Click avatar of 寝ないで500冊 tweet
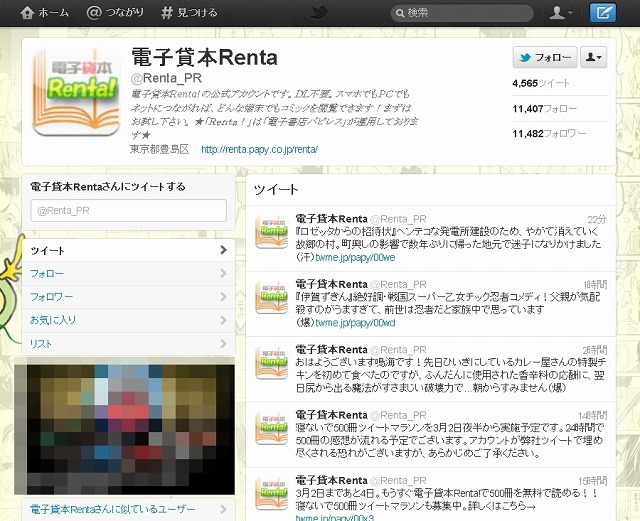This screenshot has height=521, width=640. pos(271,427)
